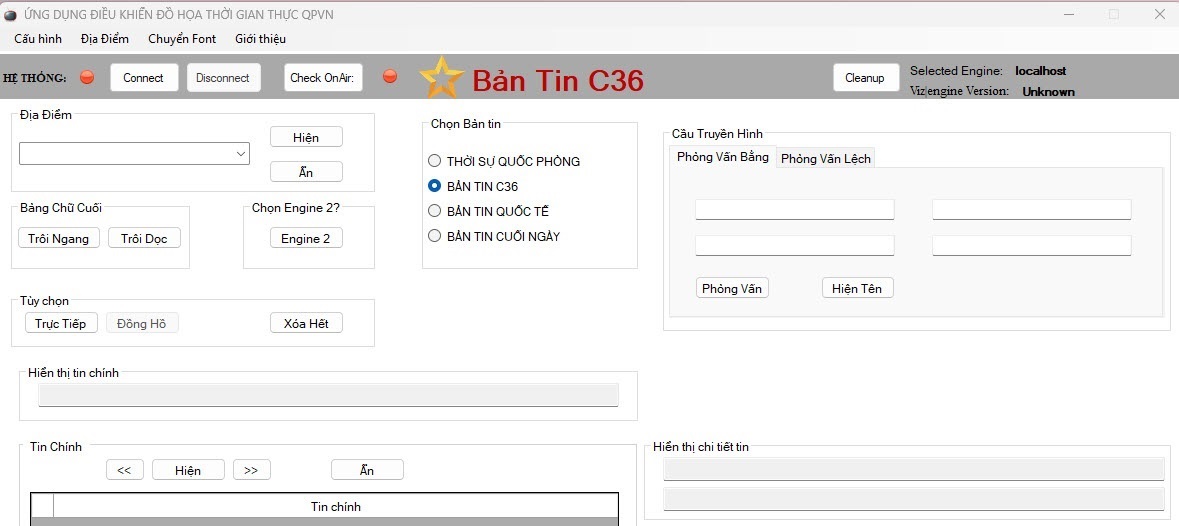Click the red system status indicator
The width and height of the screenshot is (1179, 526).
(x=87, y=77)
